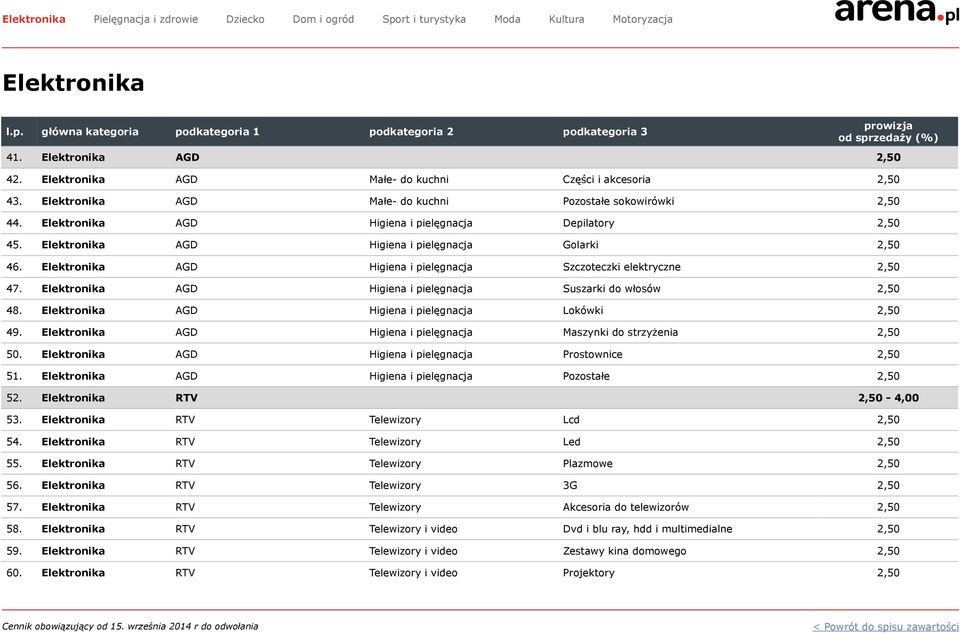Open the Kultura category
960x633 pixels.
(x=566, y=19)
